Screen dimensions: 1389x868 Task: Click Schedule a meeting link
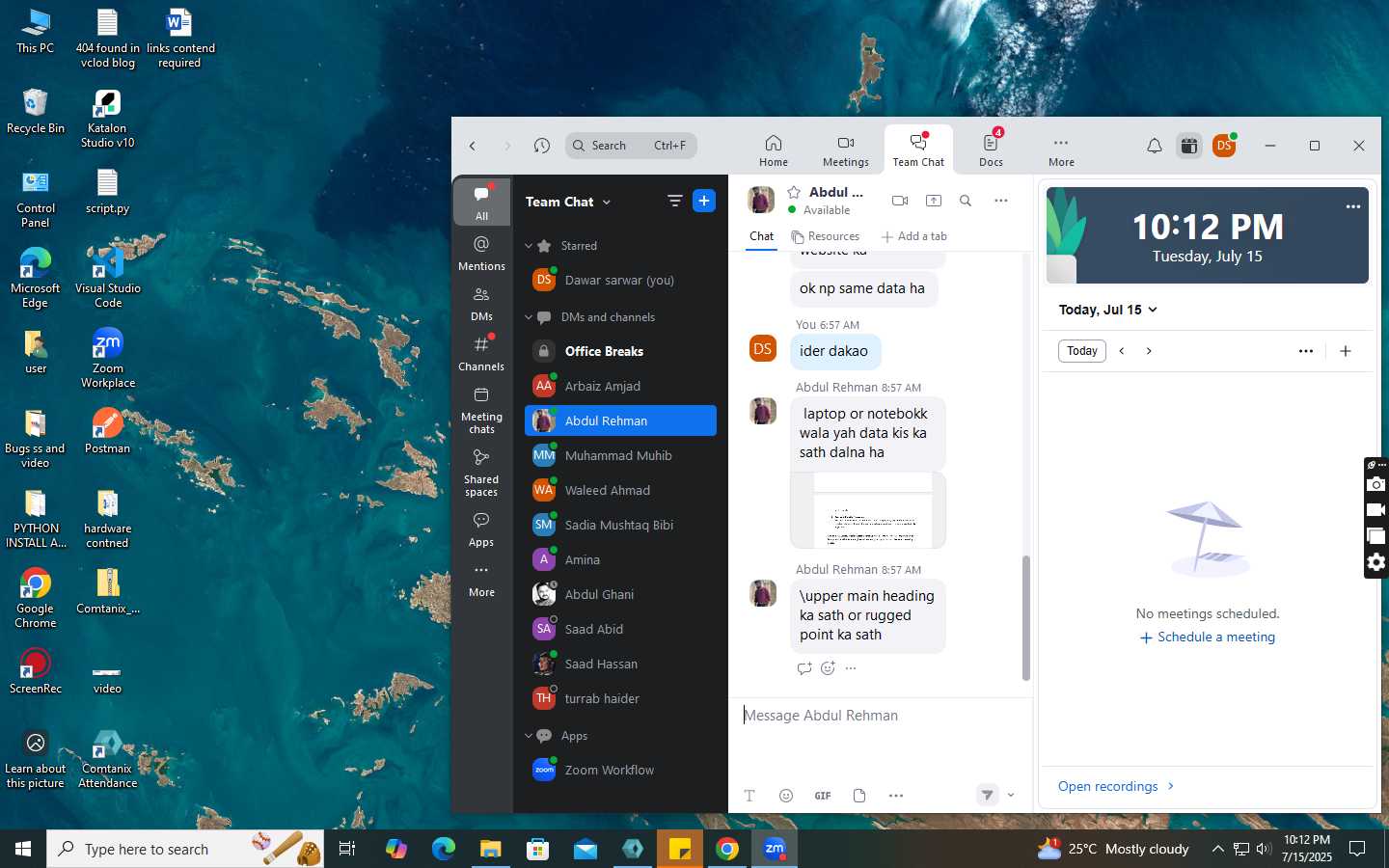(1207, 637)
